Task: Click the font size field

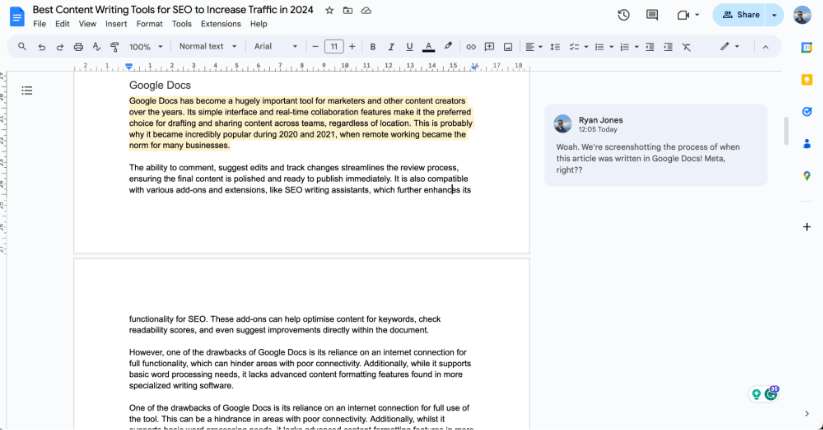Action: click(x=334, y=47)
